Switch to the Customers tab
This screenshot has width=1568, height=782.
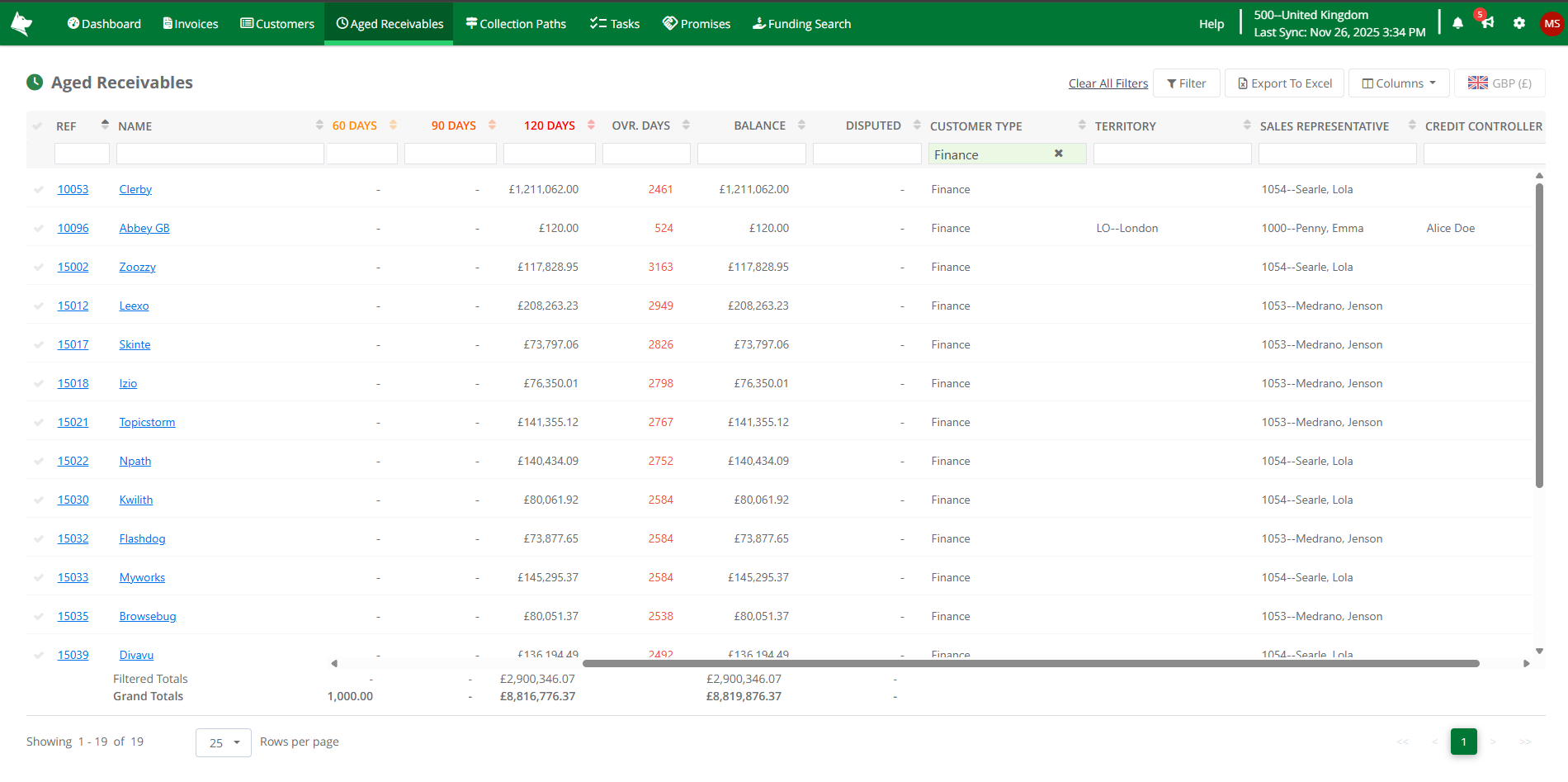pyautogui.click(x=277, y=23)
